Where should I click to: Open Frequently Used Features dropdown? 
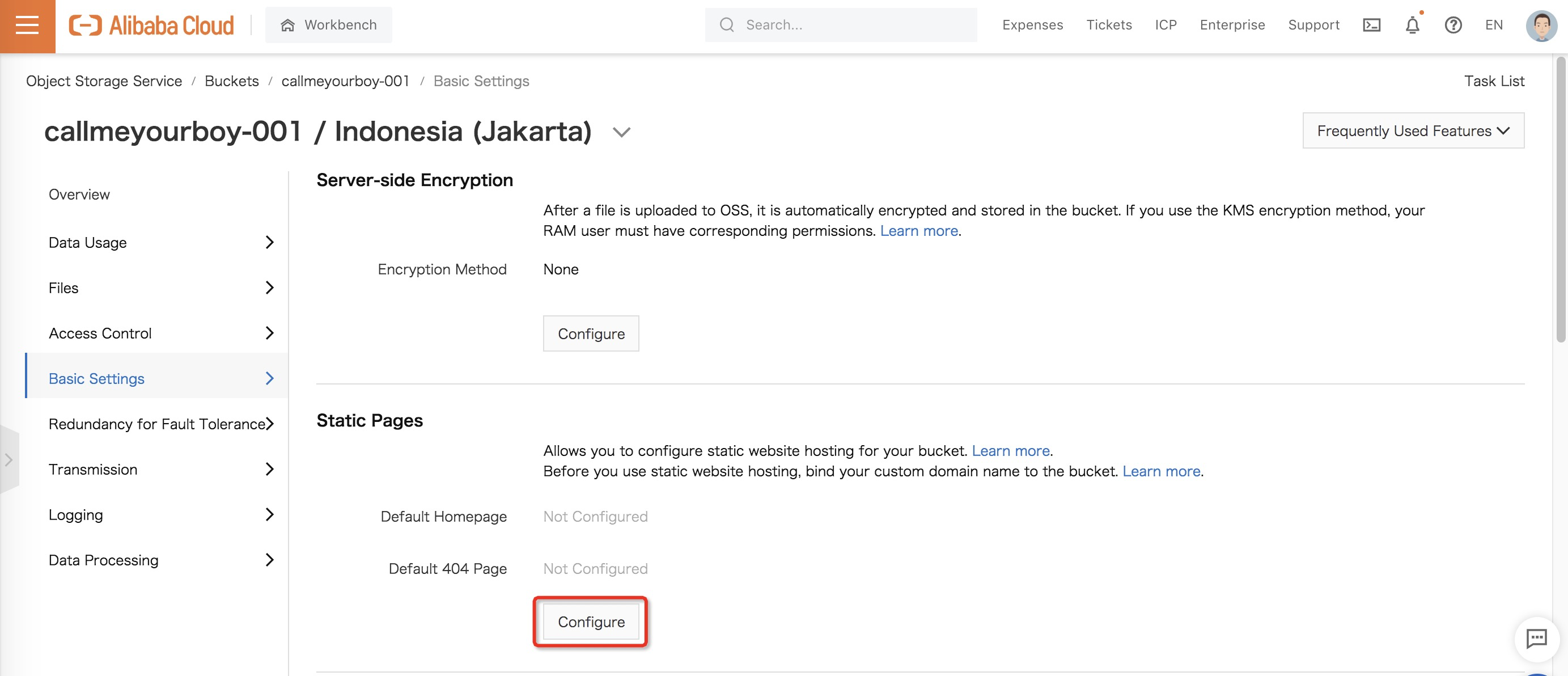pos(1413,130)
